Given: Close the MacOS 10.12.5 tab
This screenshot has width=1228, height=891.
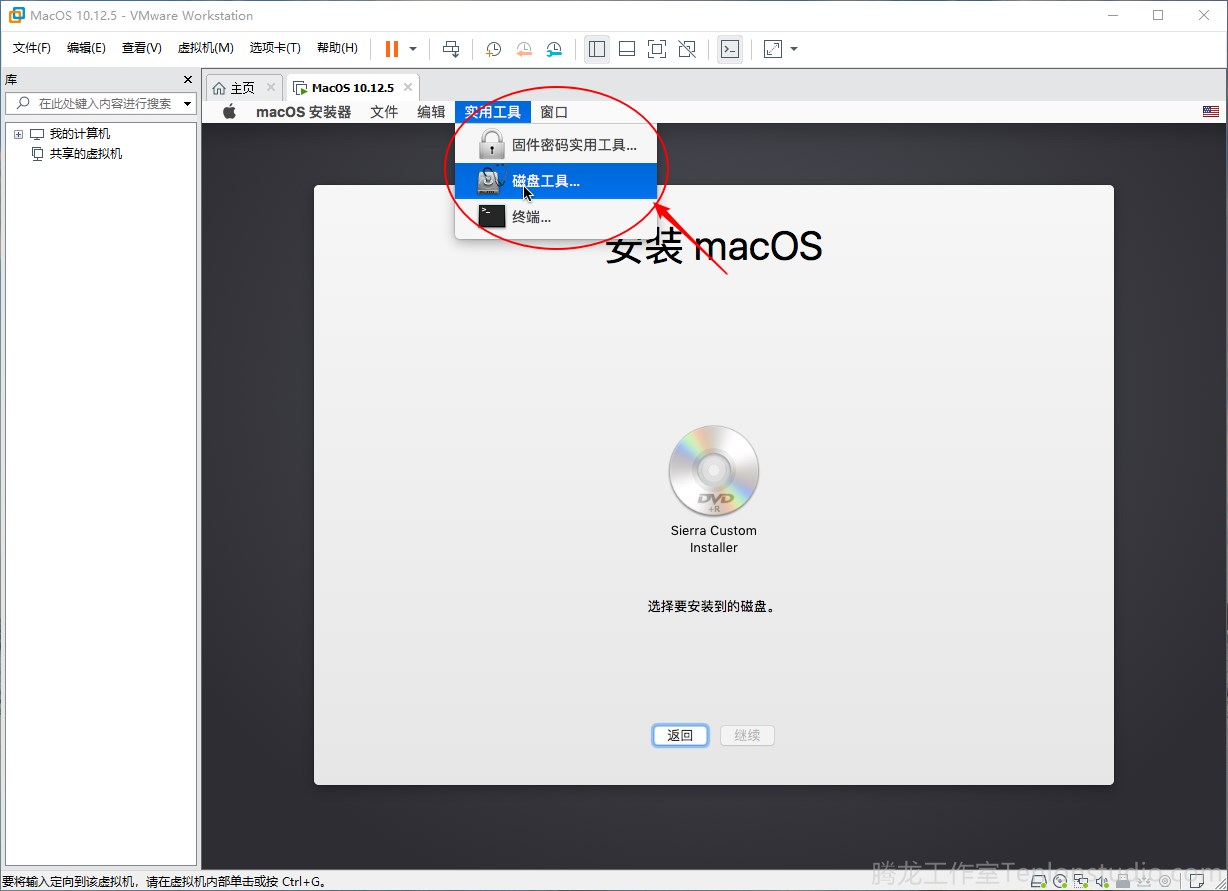Looking at the screenshot, I should tap(407, 87).
